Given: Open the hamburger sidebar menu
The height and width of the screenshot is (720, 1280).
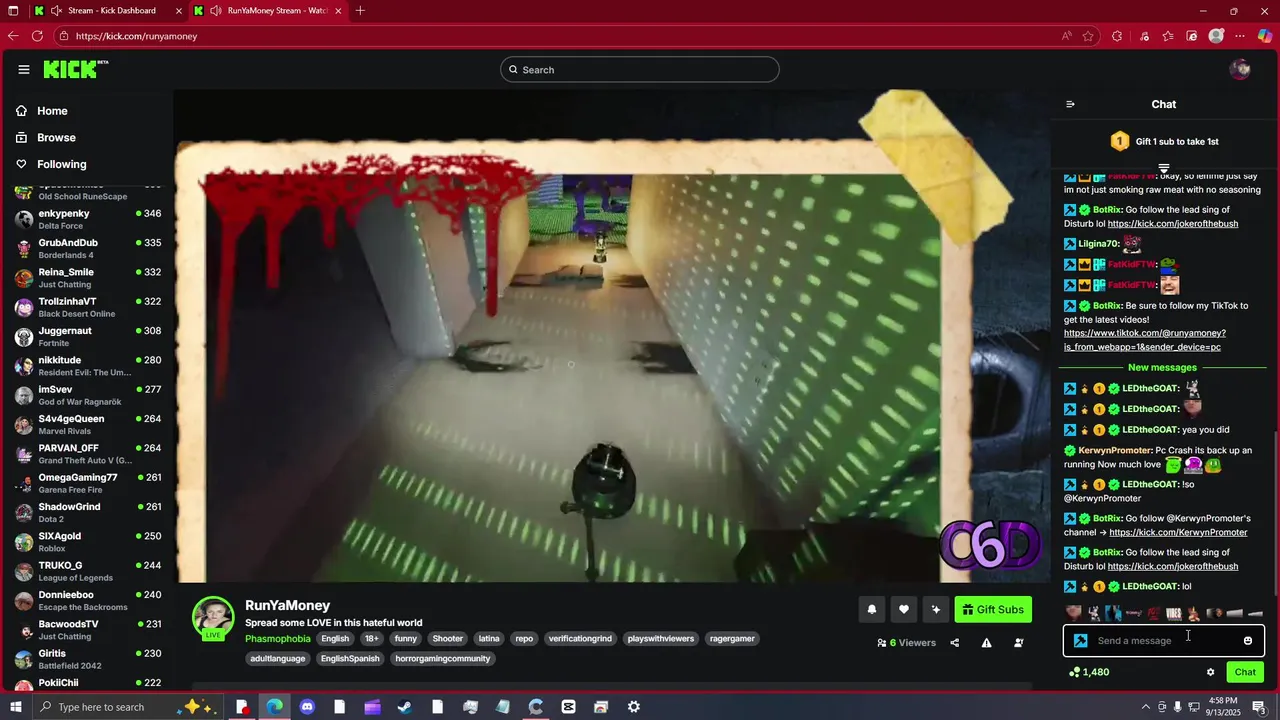Looking at the screenshot, I should (24, 69).
